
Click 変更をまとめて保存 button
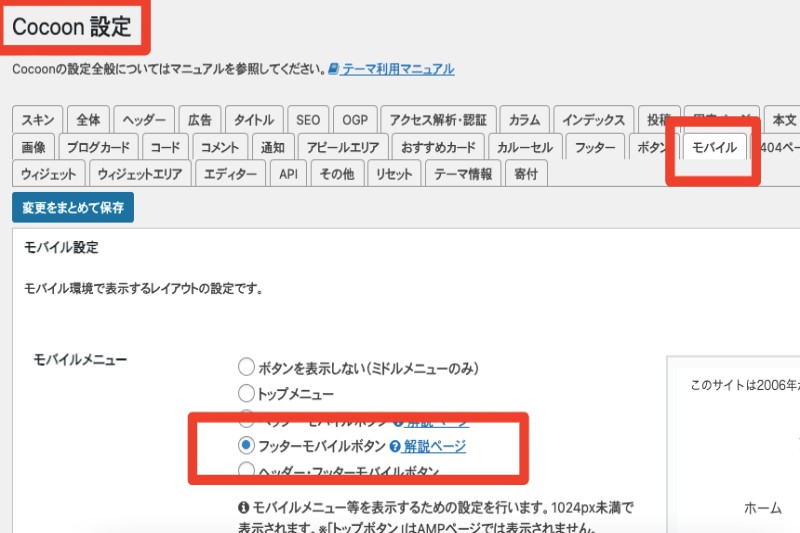tap(72, 207)
